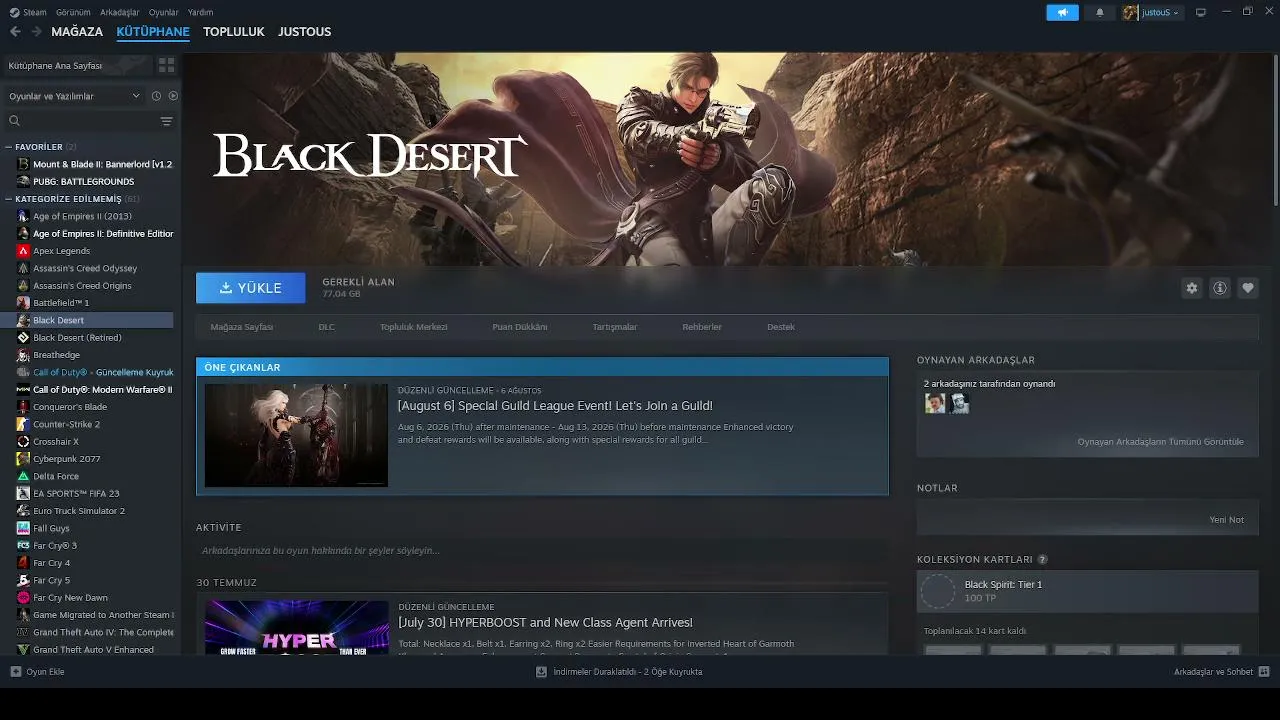Screen dimensions: 1280x720
Task: Click the Delta Force game icon
Action: pos(23,476)
